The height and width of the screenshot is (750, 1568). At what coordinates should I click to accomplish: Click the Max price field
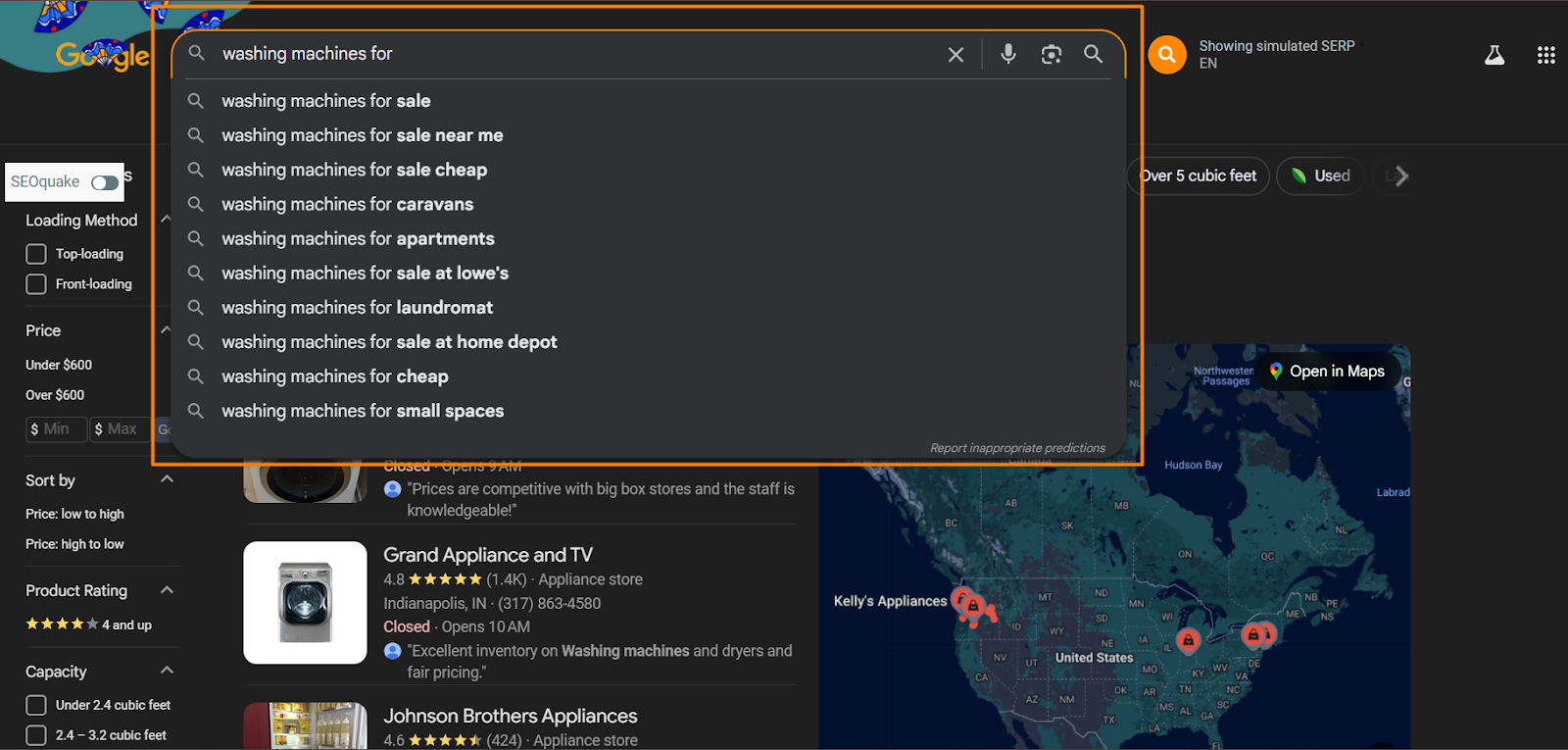(x=121, y=429)
